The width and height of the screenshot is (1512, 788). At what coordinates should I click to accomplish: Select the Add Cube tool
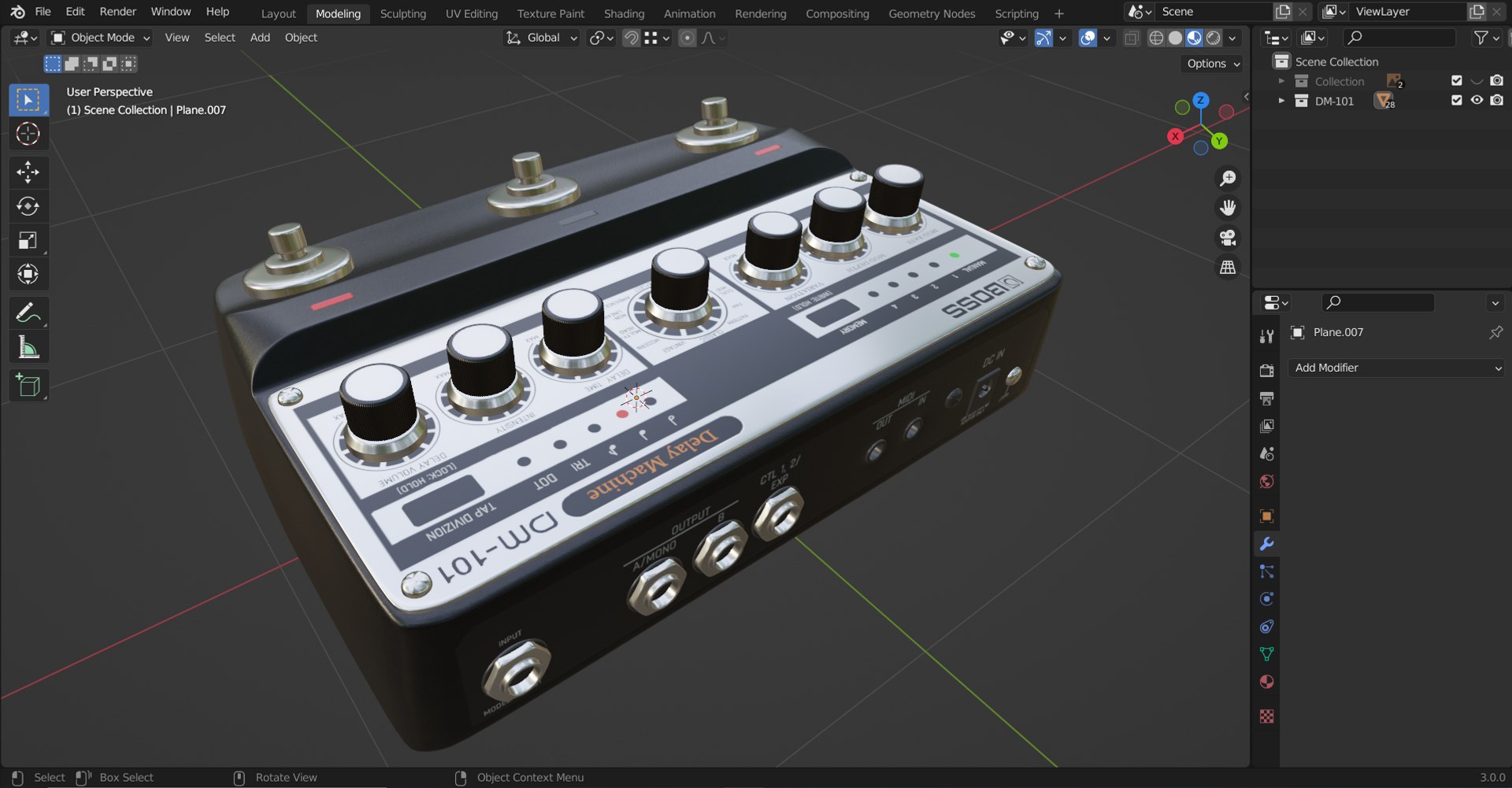tap(28, 385)
